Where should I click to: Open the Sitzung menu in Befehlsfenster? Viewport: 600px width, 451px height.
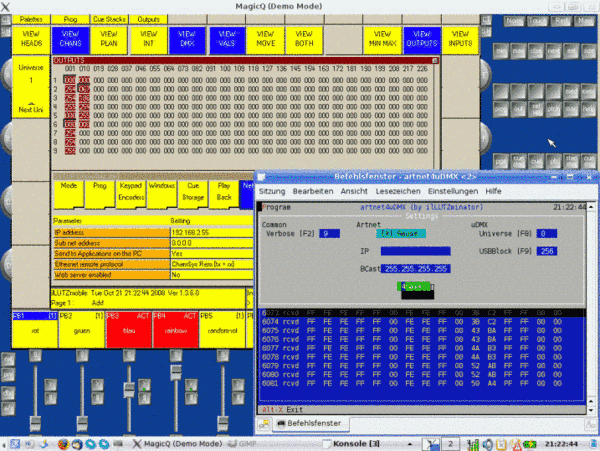272,191
